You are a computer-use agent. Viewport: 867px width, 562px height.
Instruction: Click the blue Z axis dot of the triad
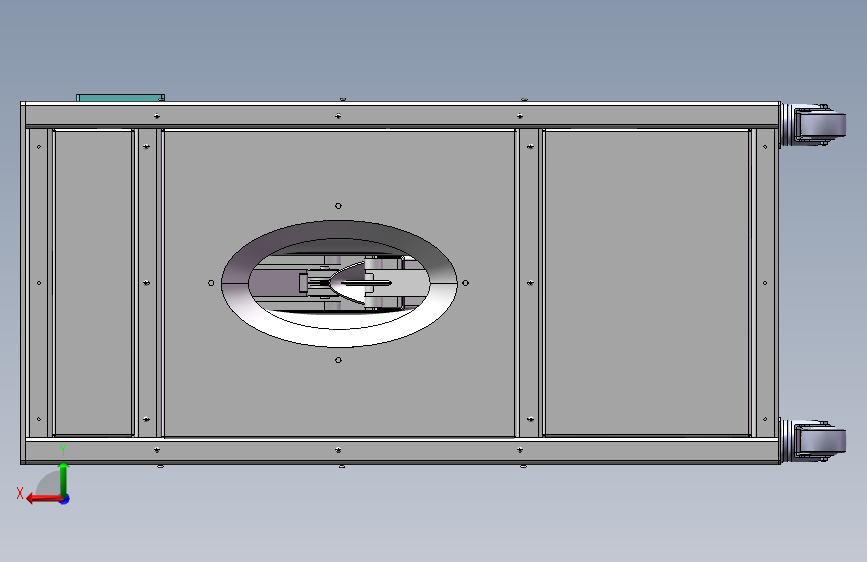[65, 499]
